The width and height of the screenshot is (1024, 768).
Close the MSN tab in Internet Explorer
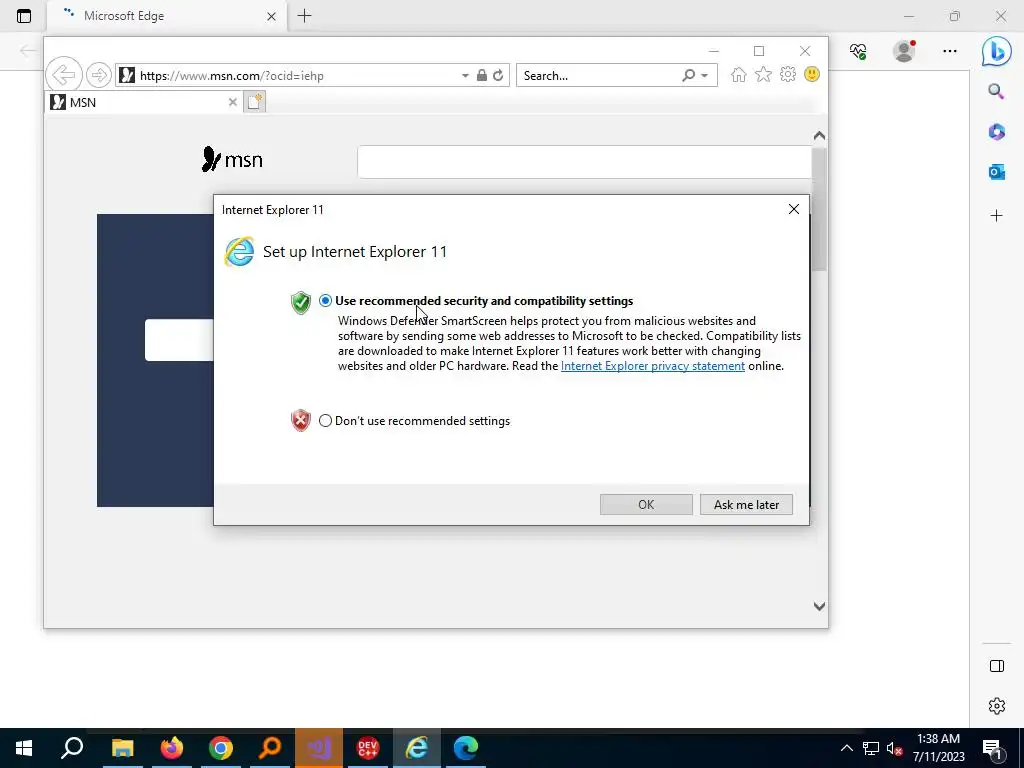[232, 103]
